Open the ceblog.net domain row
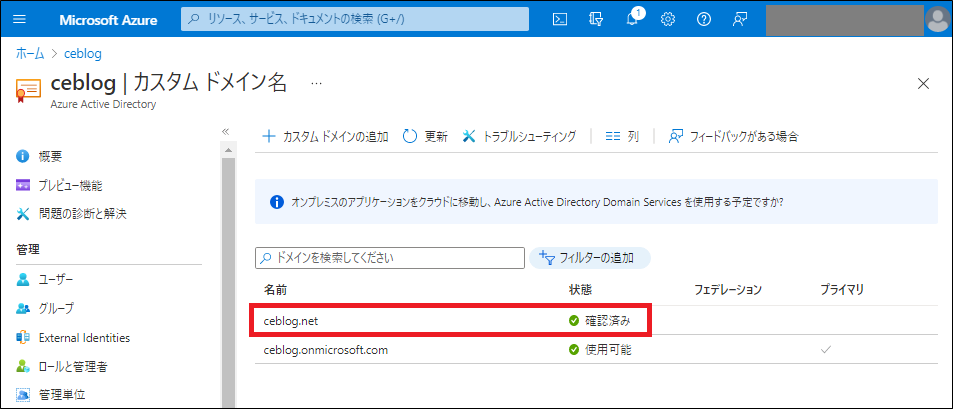This screenshot has width=953, height=409. tap(596, 320)
